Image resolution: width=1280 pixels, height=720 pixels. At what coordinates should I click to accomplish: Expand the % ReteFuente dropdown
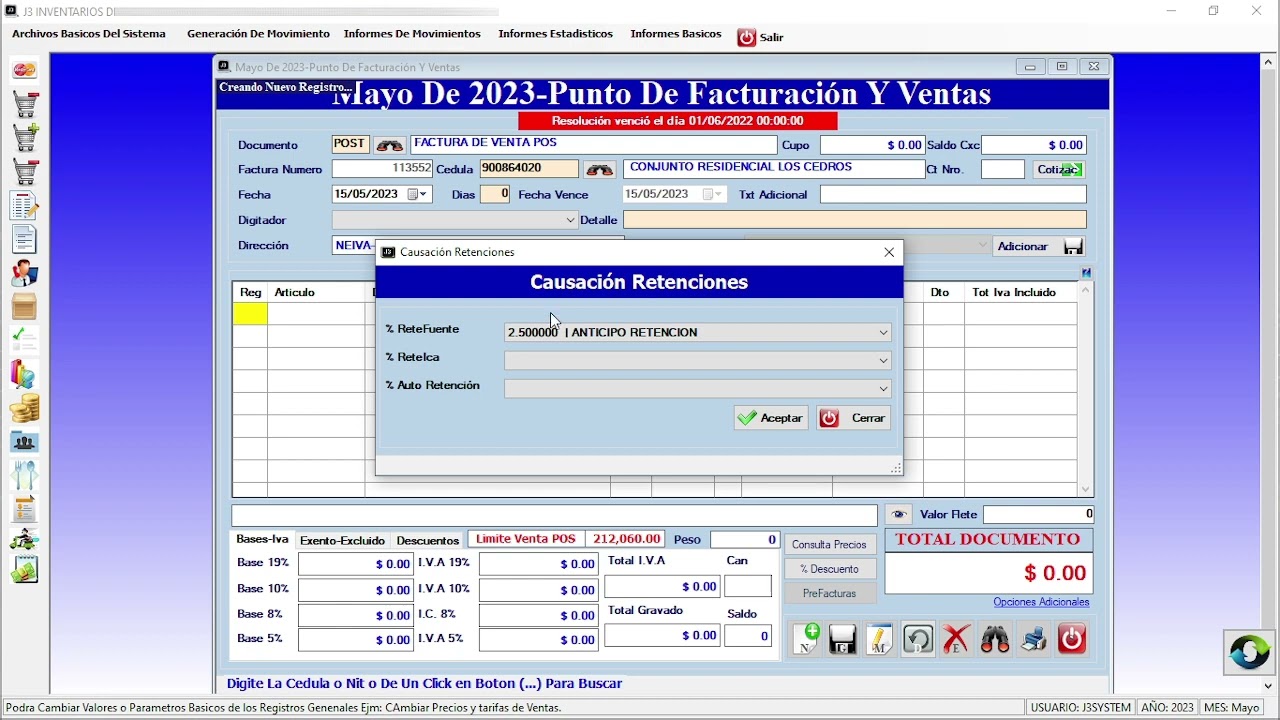click(x=883, y=332)
